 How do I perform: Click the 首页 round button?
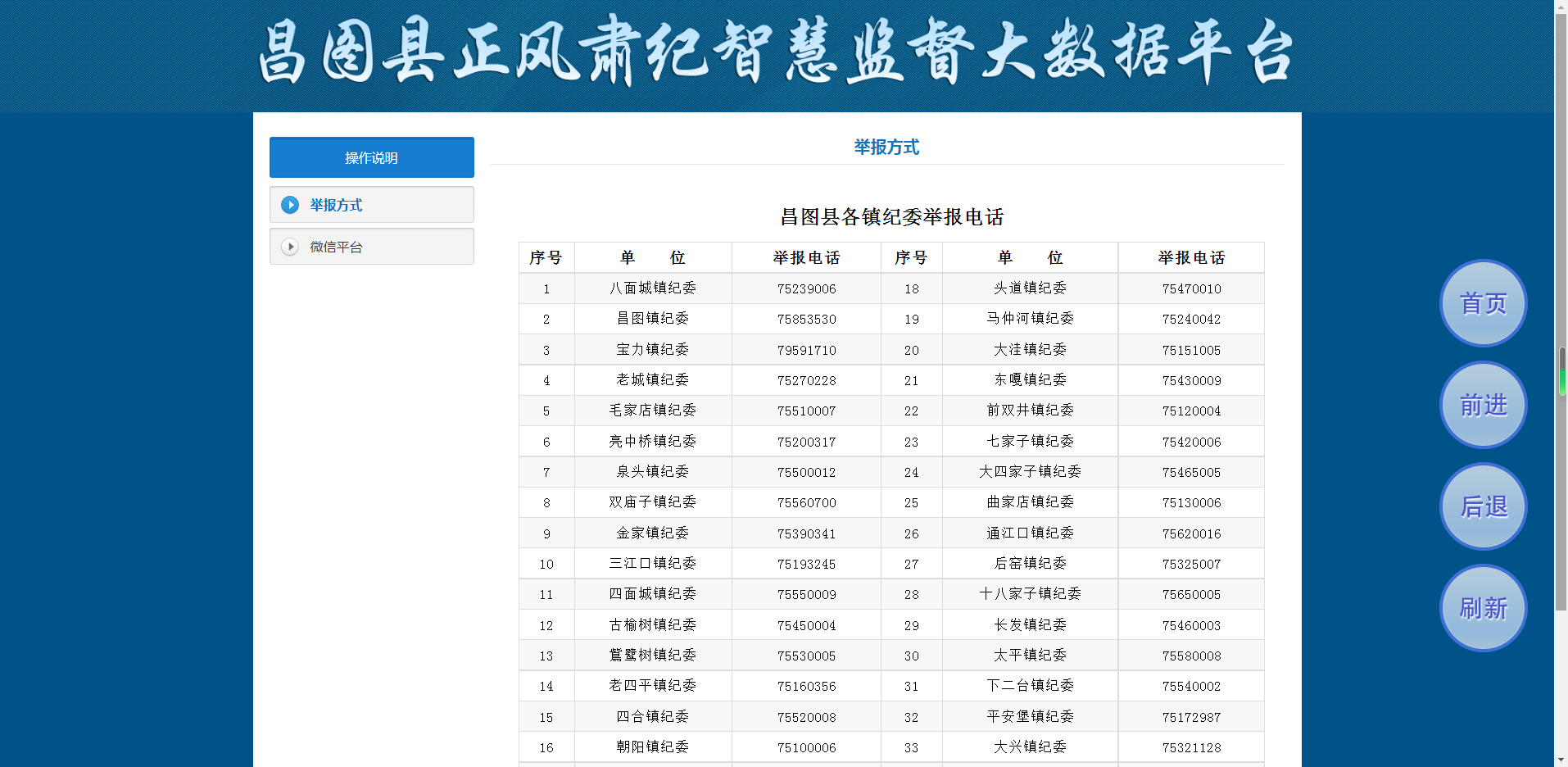click(1483, 303)
